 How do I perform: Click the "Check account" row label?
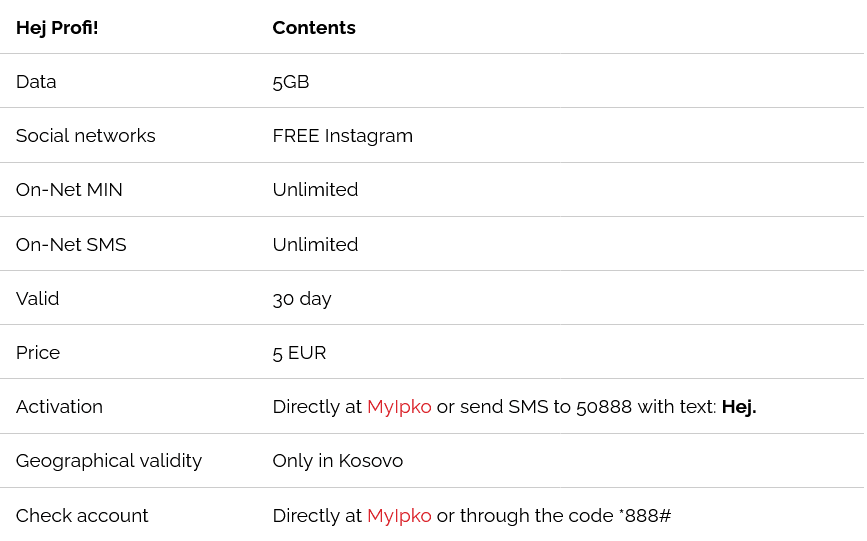(x=82, y=516)
